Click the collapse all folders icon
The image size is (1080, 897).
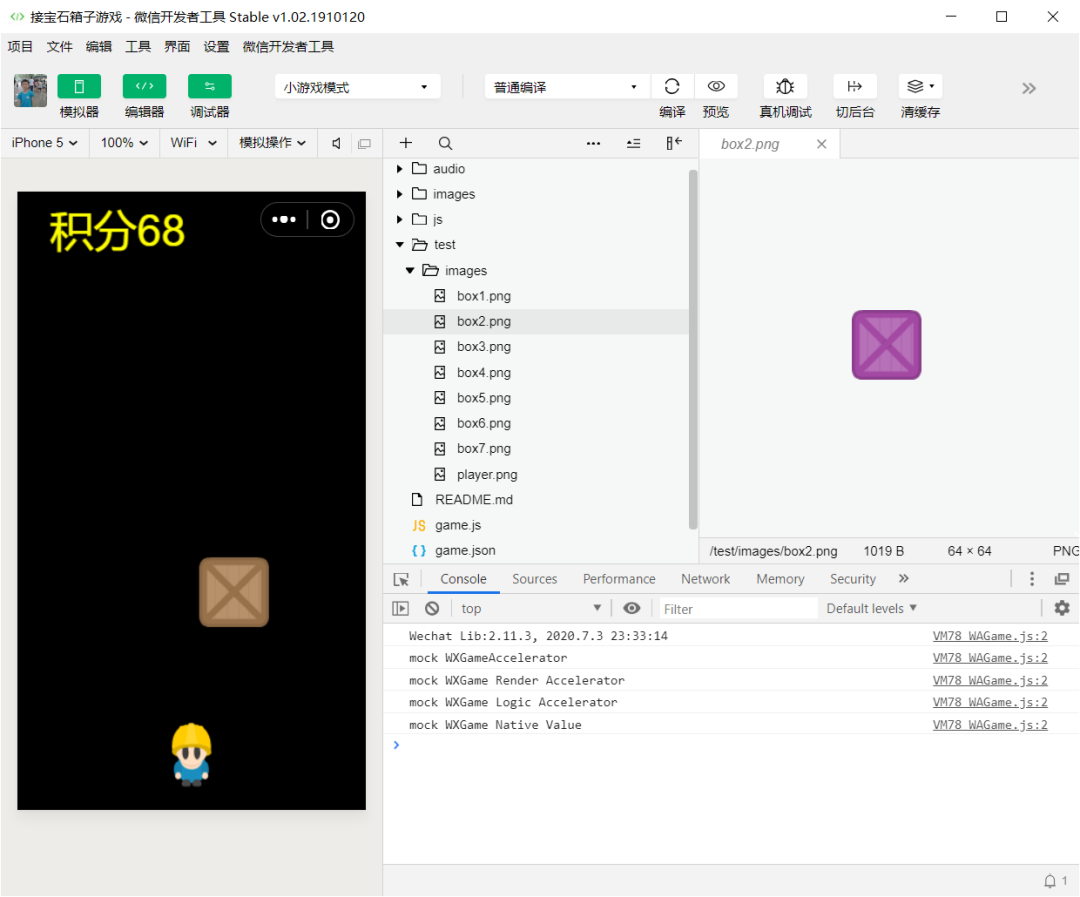point(634,143)
